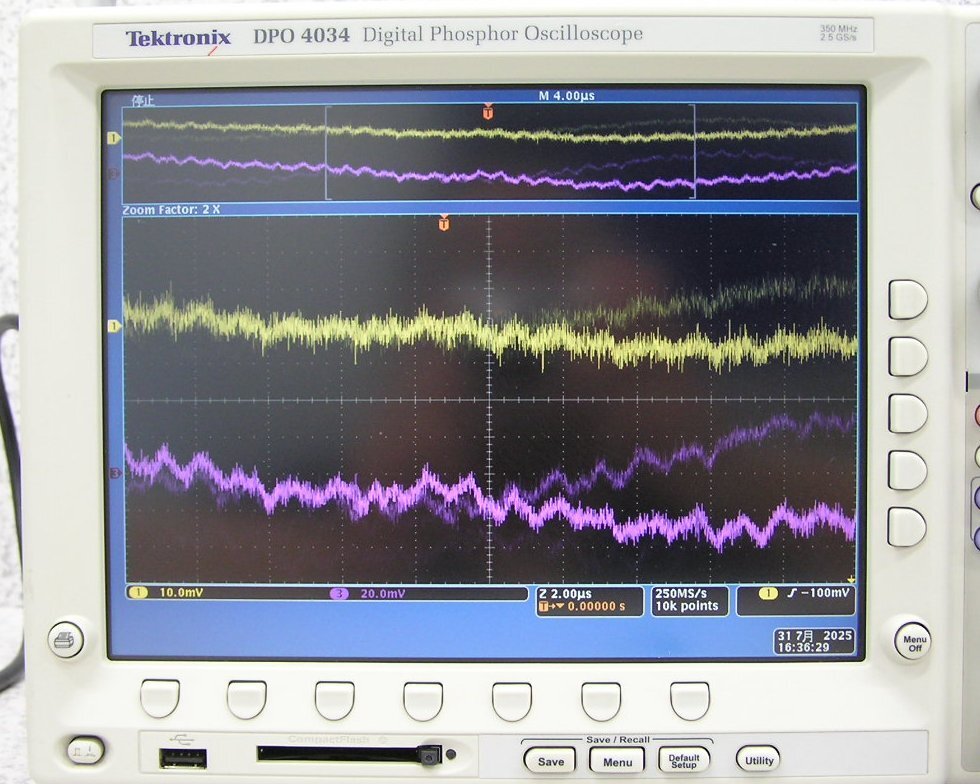Click the CompactFlash card slot
The height and width of the screenshot is (784, 980).
click(x=341, y=755)
